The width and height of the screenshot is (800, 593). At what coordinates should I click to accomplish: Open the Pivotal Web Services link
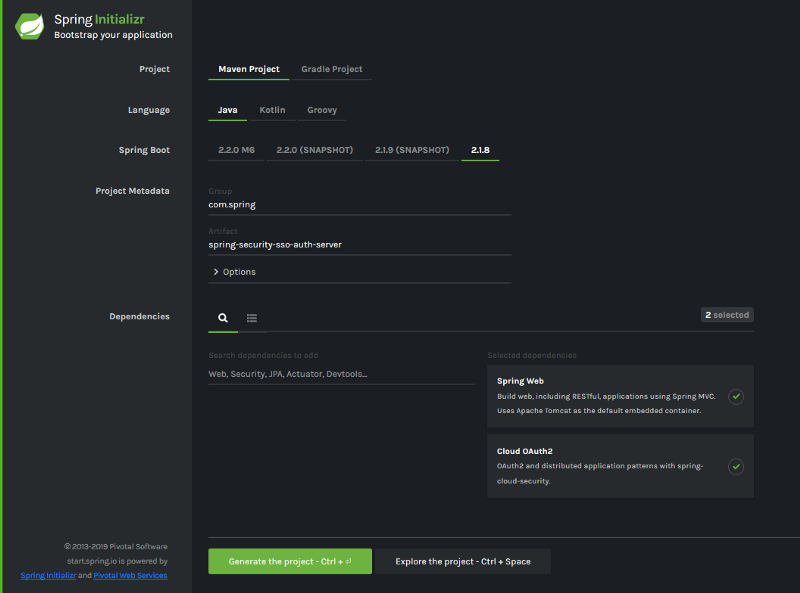pos(130,575)
